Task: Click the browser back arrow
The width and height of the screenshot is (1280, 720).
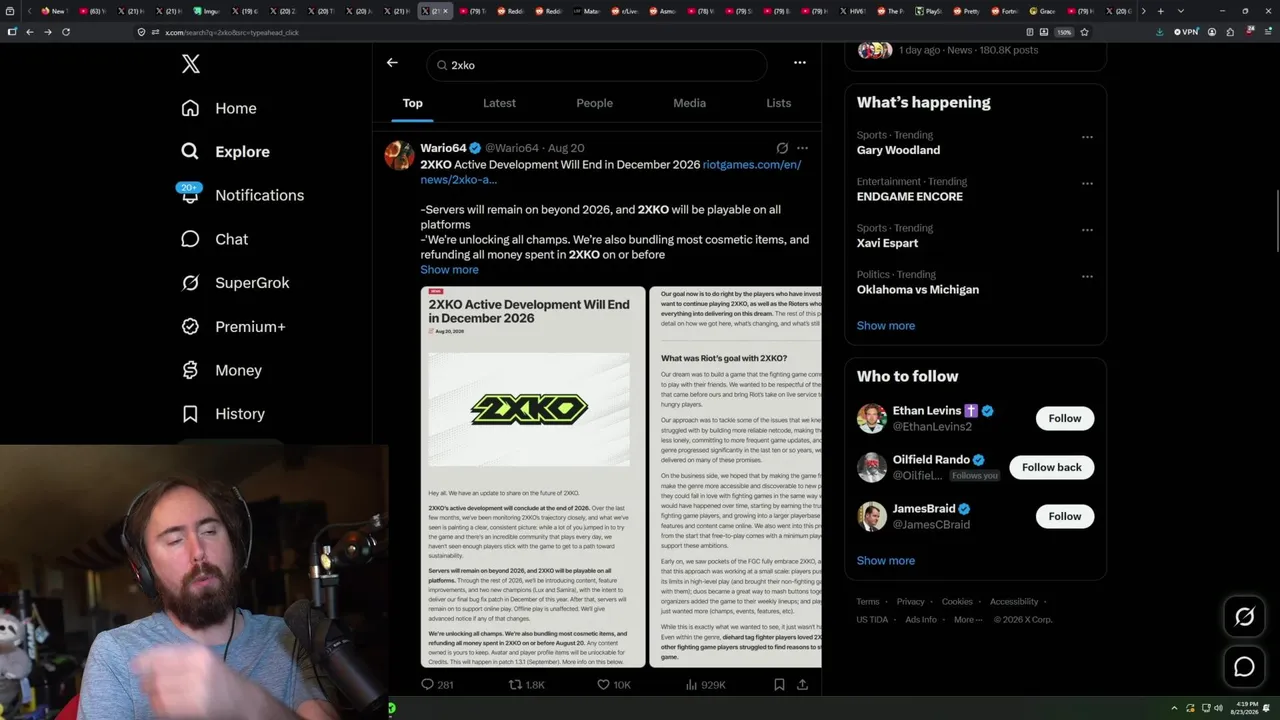Action: pyautogui.click(x=30, y=32)
